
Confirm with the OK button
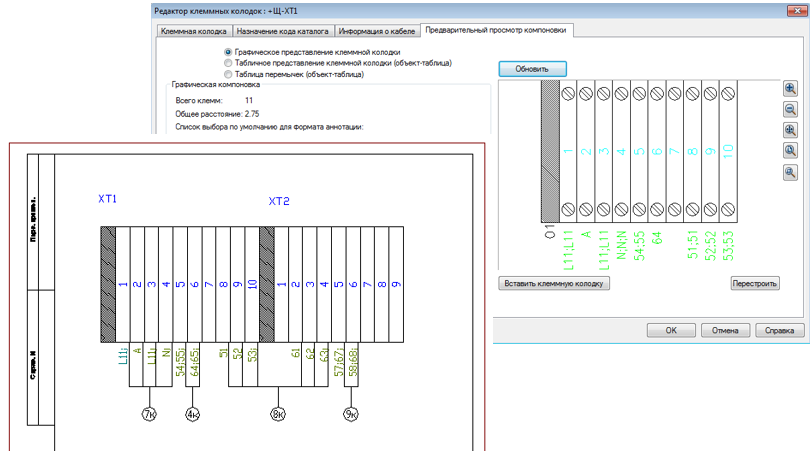pos(671,330)
